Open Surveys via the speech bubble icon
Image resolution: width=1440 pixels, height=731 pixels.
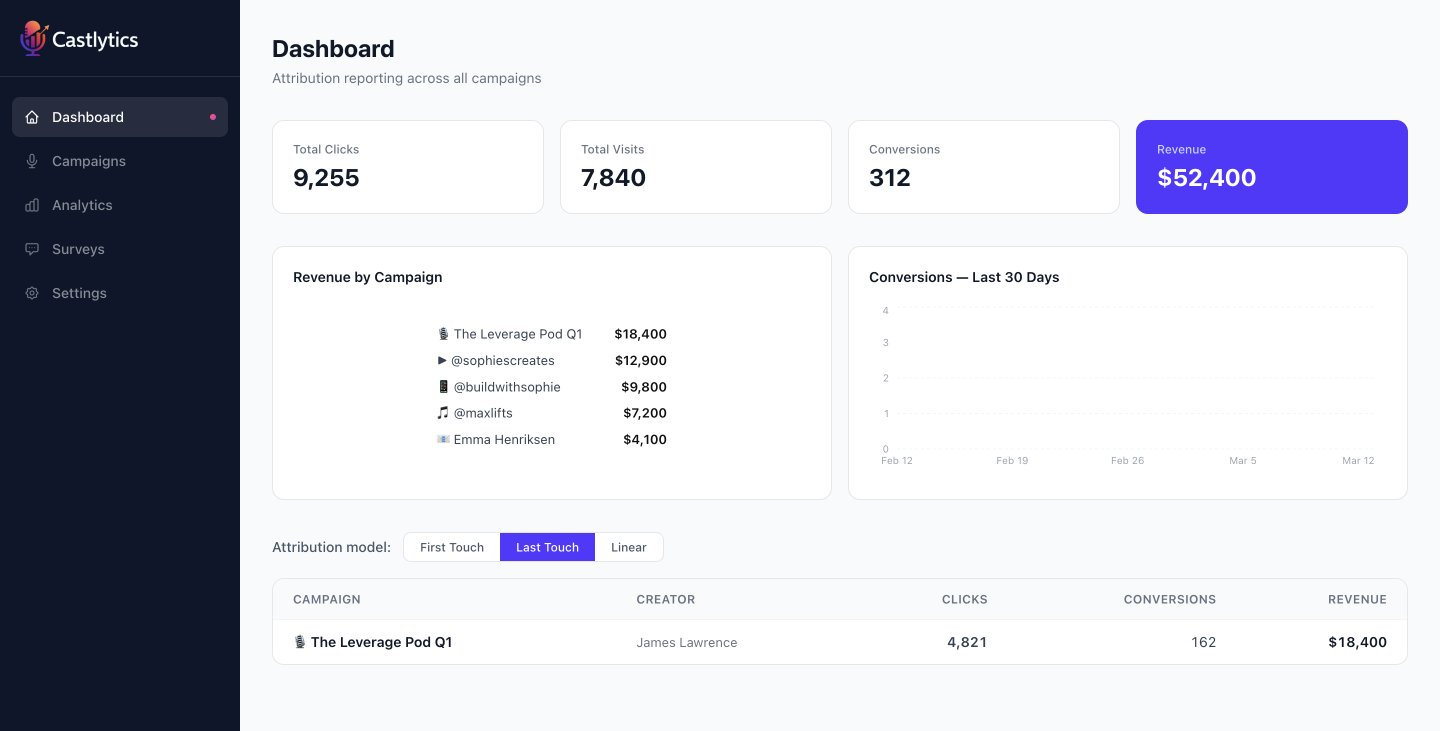click(33, 249)
